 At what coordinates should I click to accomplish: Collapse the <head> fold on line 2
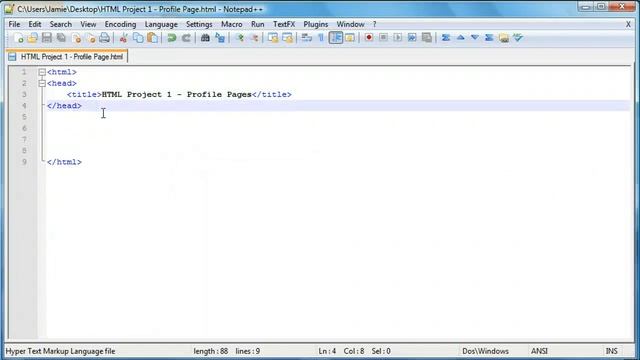[42, 83]
